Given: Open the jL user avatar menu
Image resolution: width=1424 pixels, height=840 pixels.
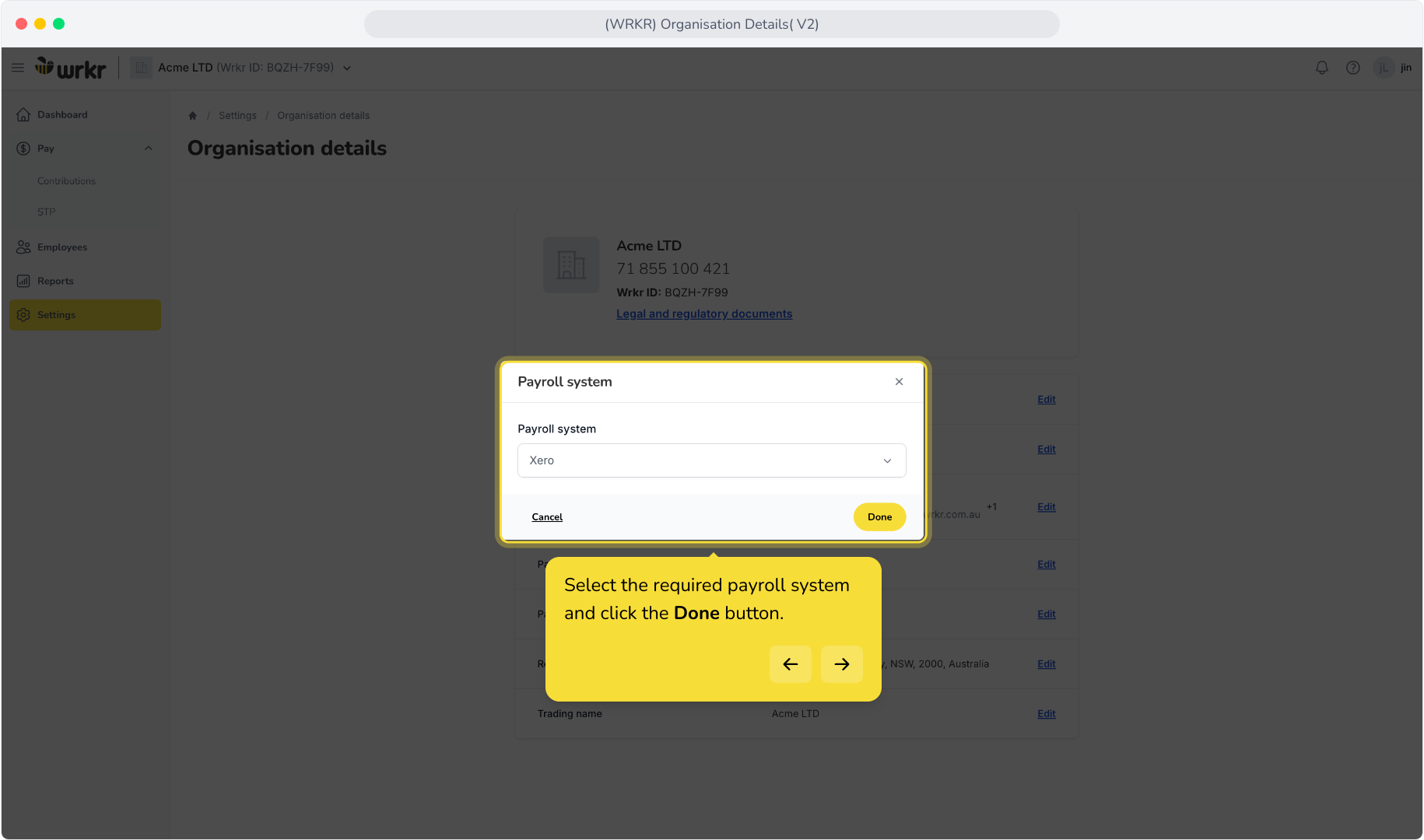Looking at the screenshot, I should tap(1384, 68).
